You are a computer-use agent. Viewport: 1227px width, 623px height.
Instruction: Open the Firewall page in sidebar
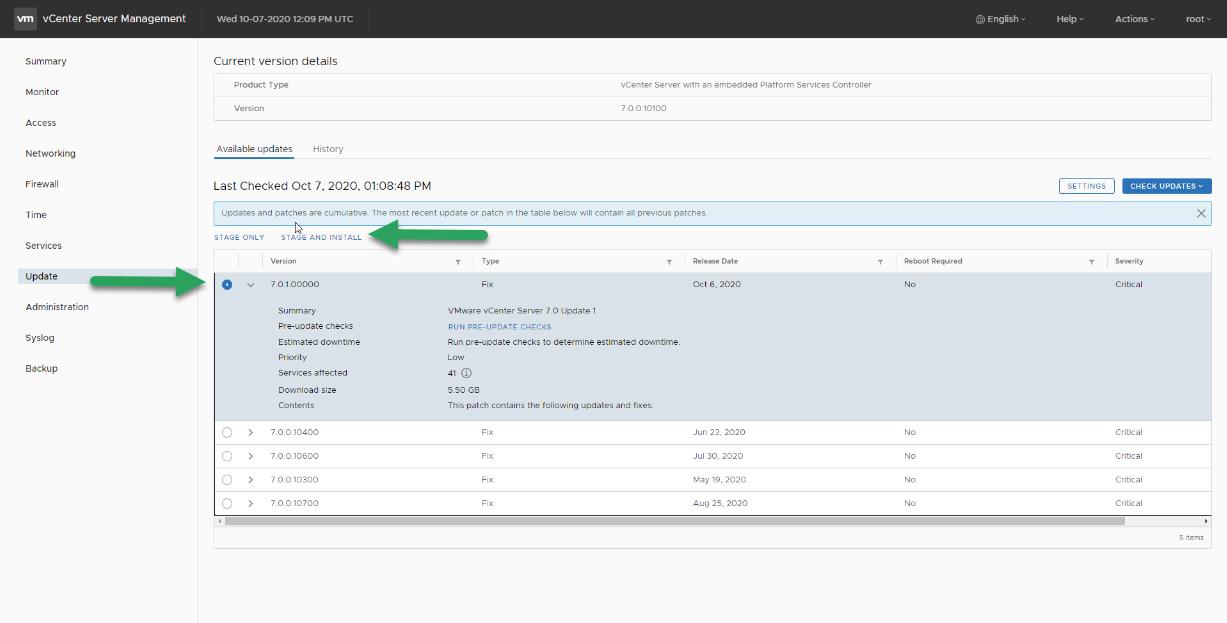click(42, 184)
